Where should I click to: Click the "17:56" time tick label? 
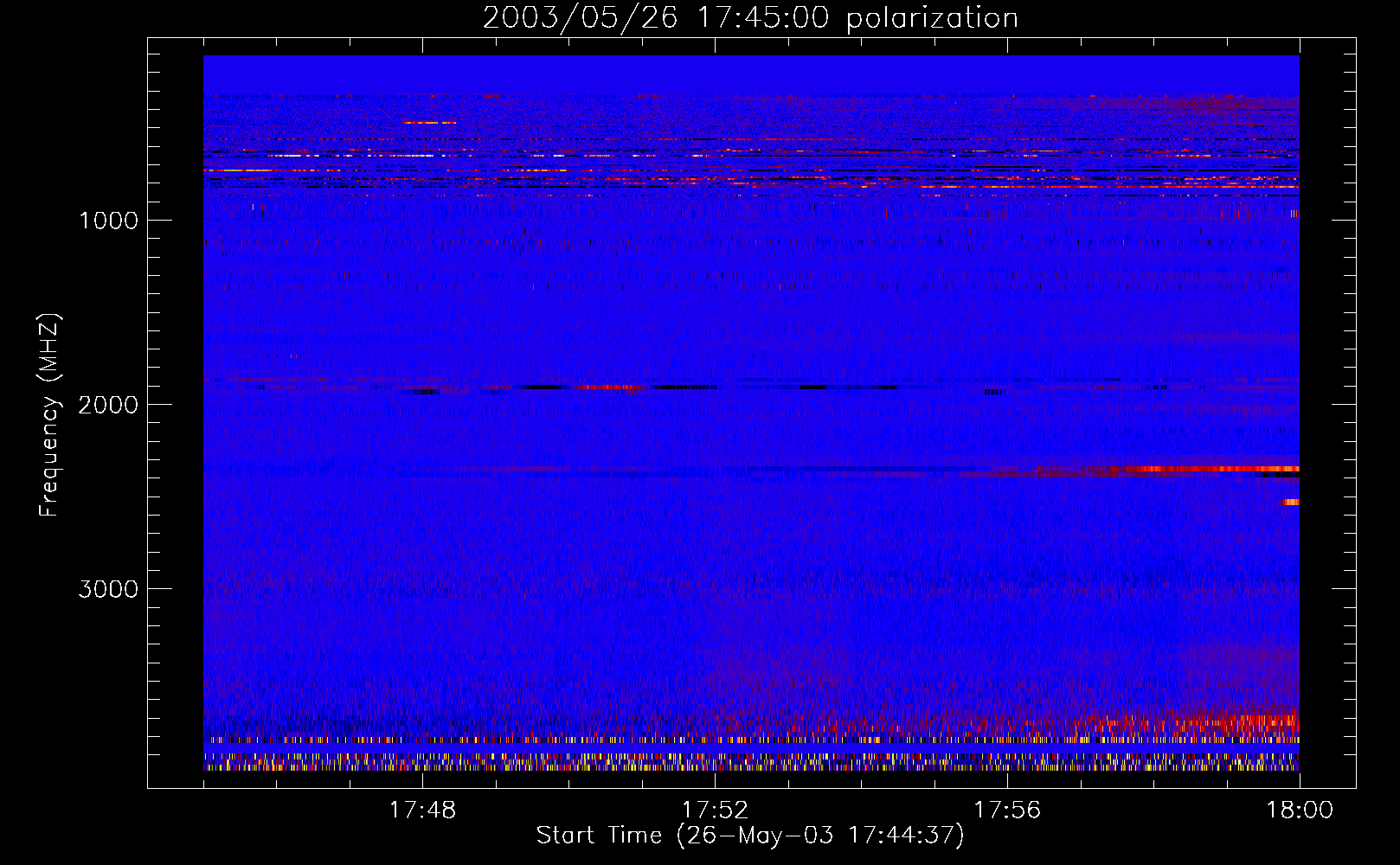[x=1007, y=811]
